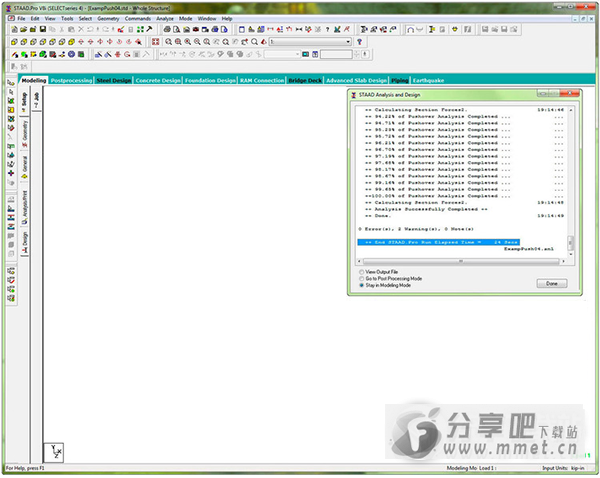This screenshot has width=600, height=478.
Task: Open the Tools menu
Action: pyautogui.click(x=67, y=18)
